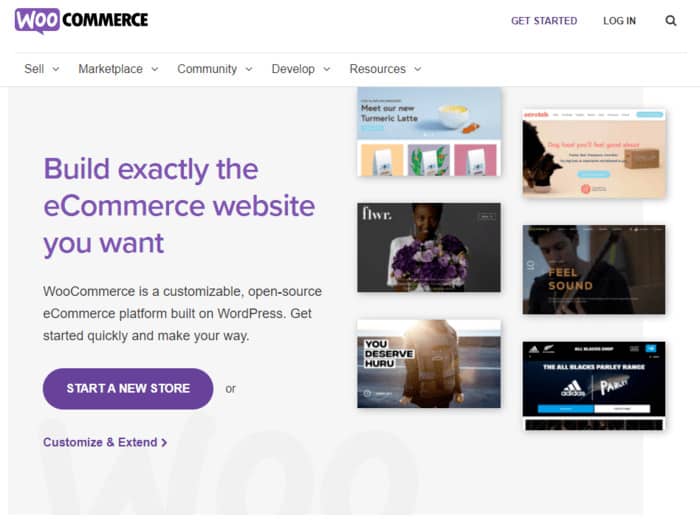
Task: Expand the chevron next to Sell
Action: pos(56,69)
